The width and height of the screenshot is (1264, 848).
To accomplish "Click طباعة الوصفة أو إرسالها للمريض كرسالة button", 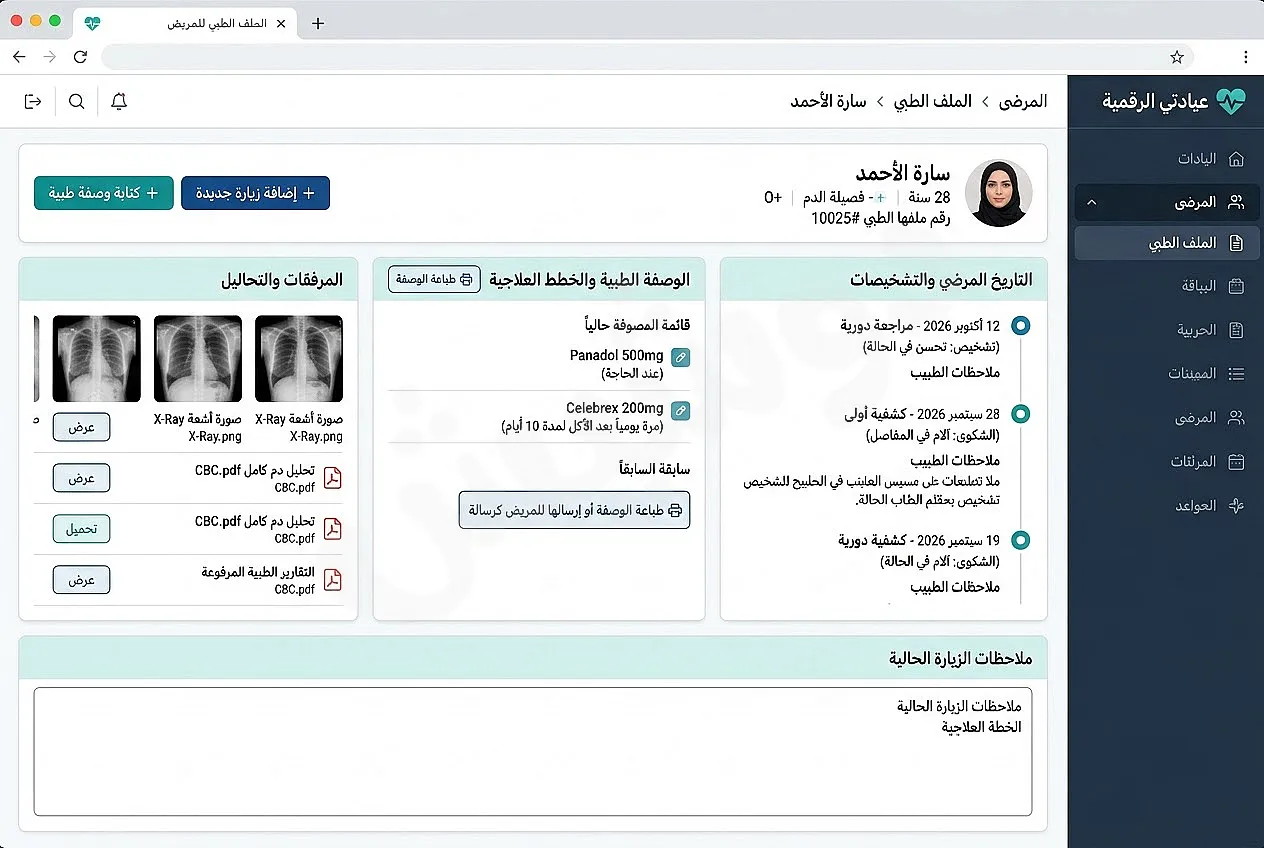I will pos(574,510).
